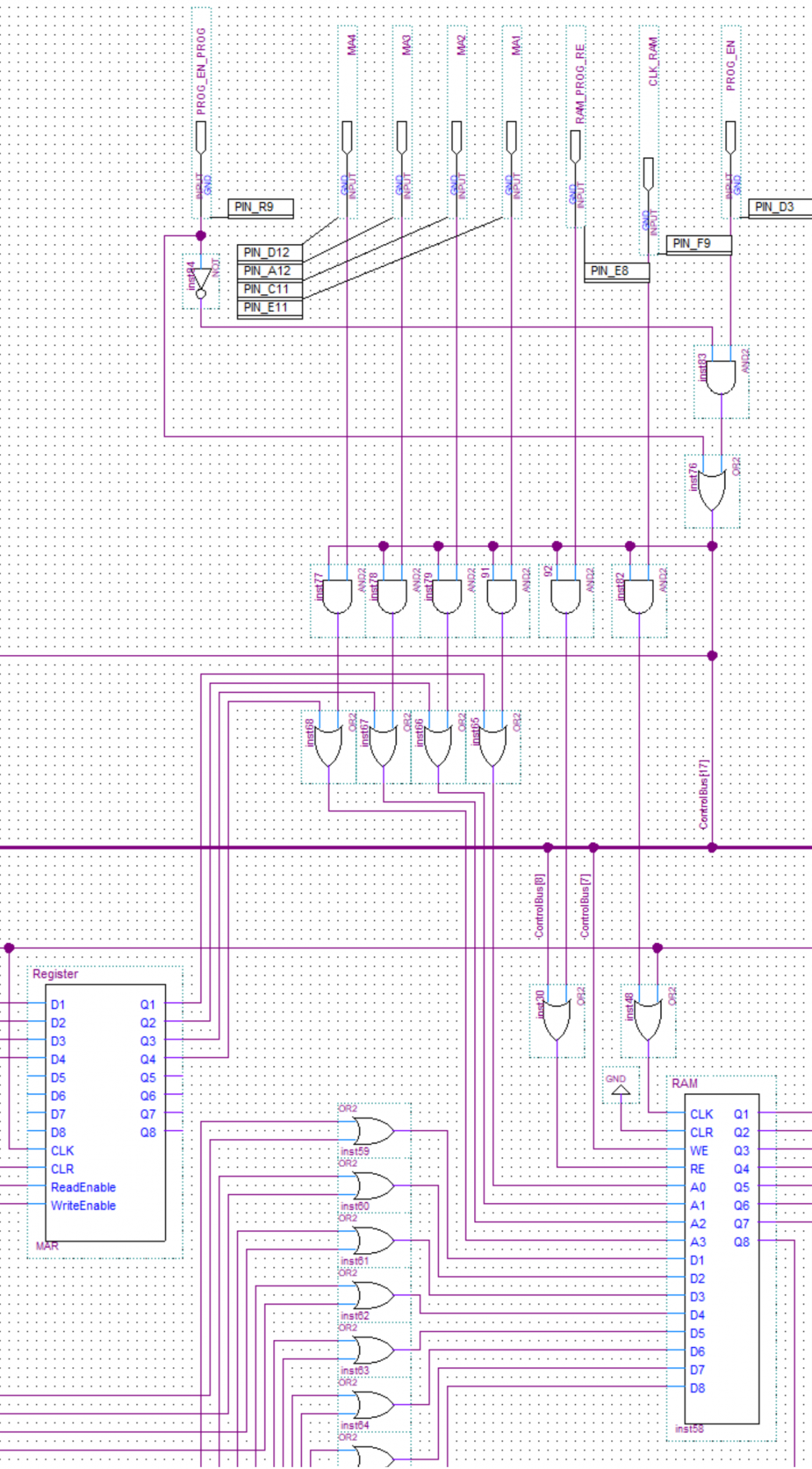
Task: Select the OR2 gate inst60
Action: tap(374, 1186)
